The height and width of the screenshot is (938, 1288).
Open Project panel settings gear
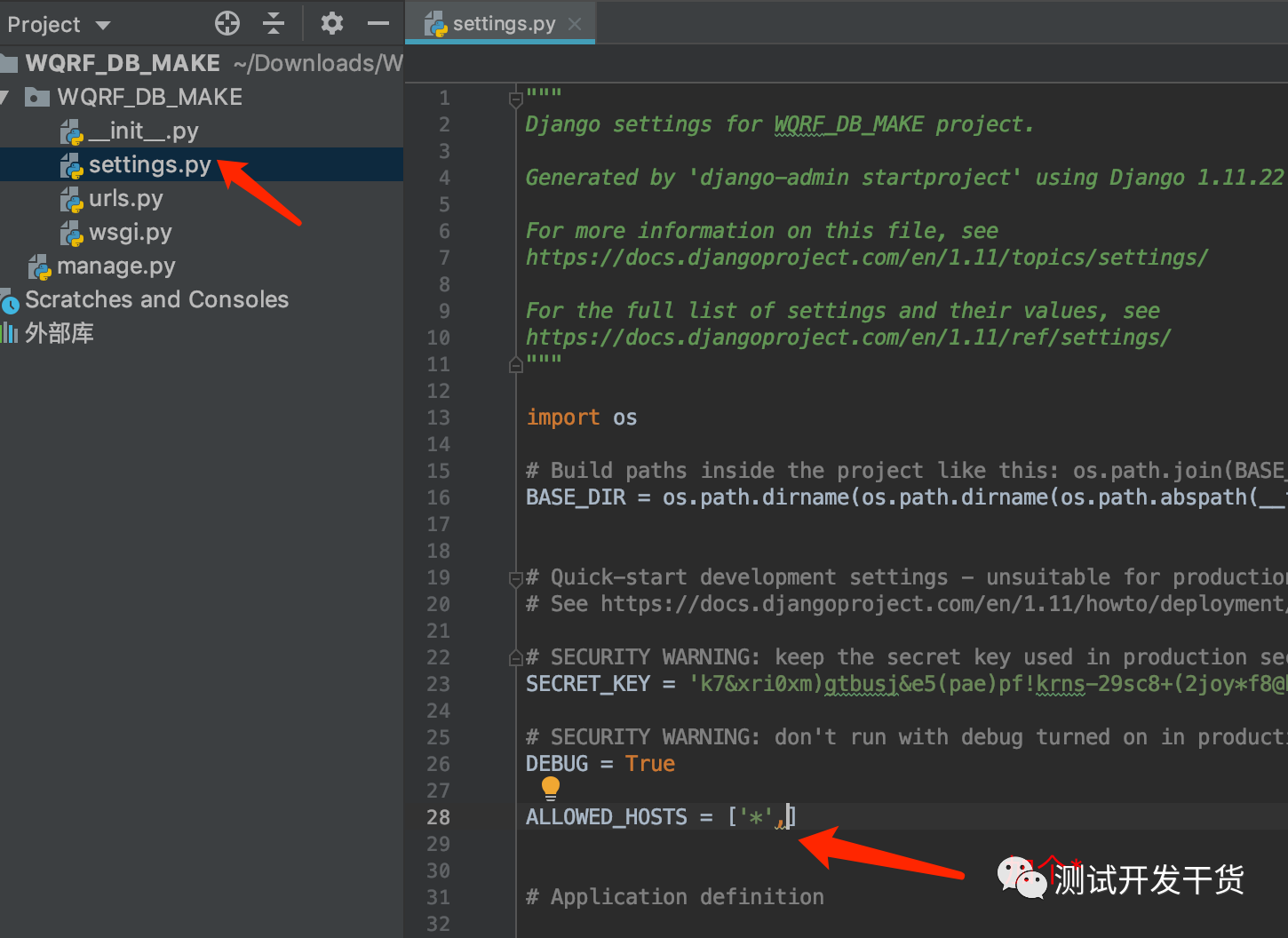pyautogui.click(x=331, y=23)
